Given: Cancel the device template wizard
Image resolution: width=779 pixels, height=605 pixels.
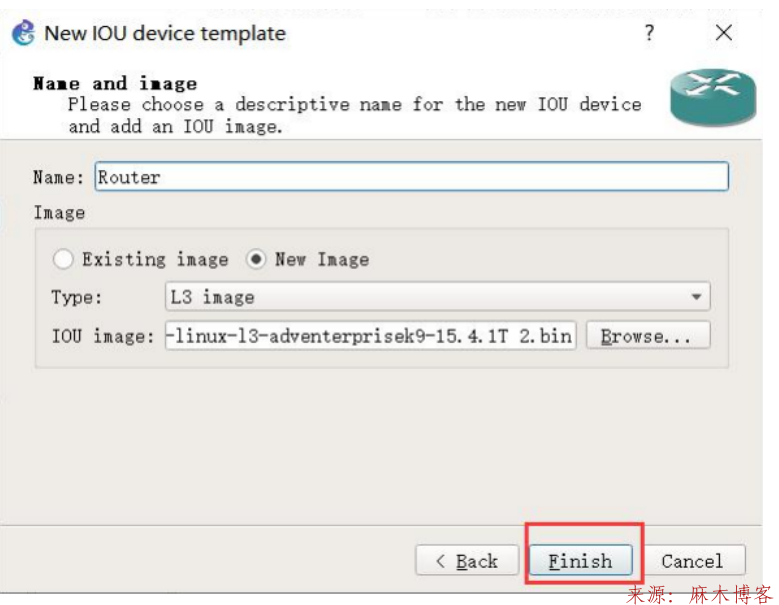Looking at the screenshot, I should (x=691, y=561).
